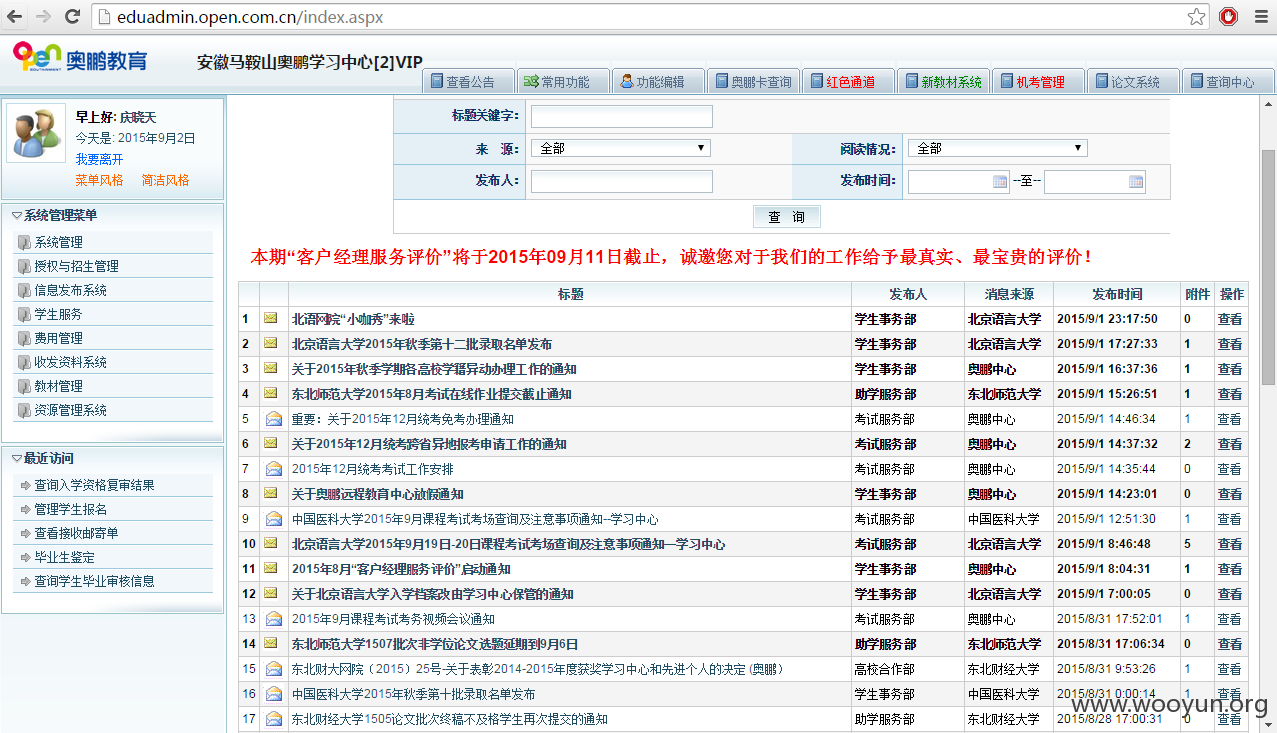This screenshot has height=733, width=1277.
Task: Open the 新教材系统 tab
Action: (x=944, y=82)
